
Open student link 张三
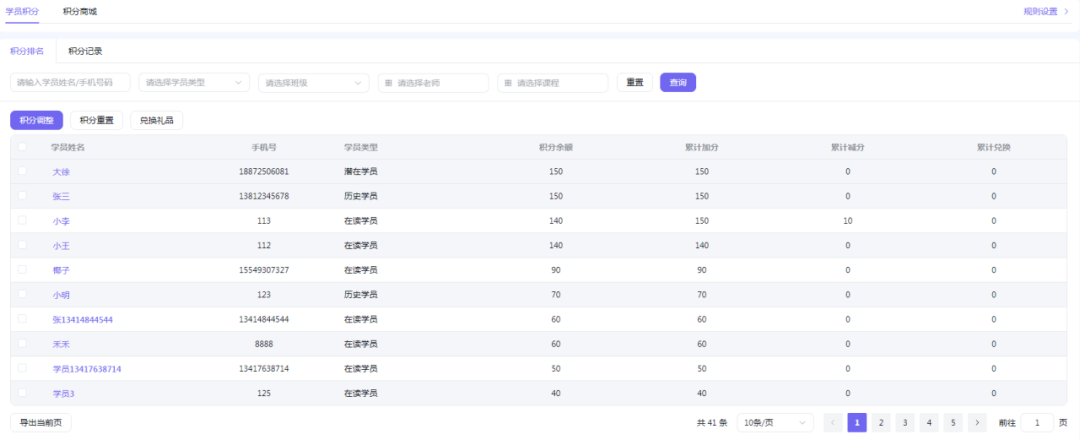coord(61,196)
